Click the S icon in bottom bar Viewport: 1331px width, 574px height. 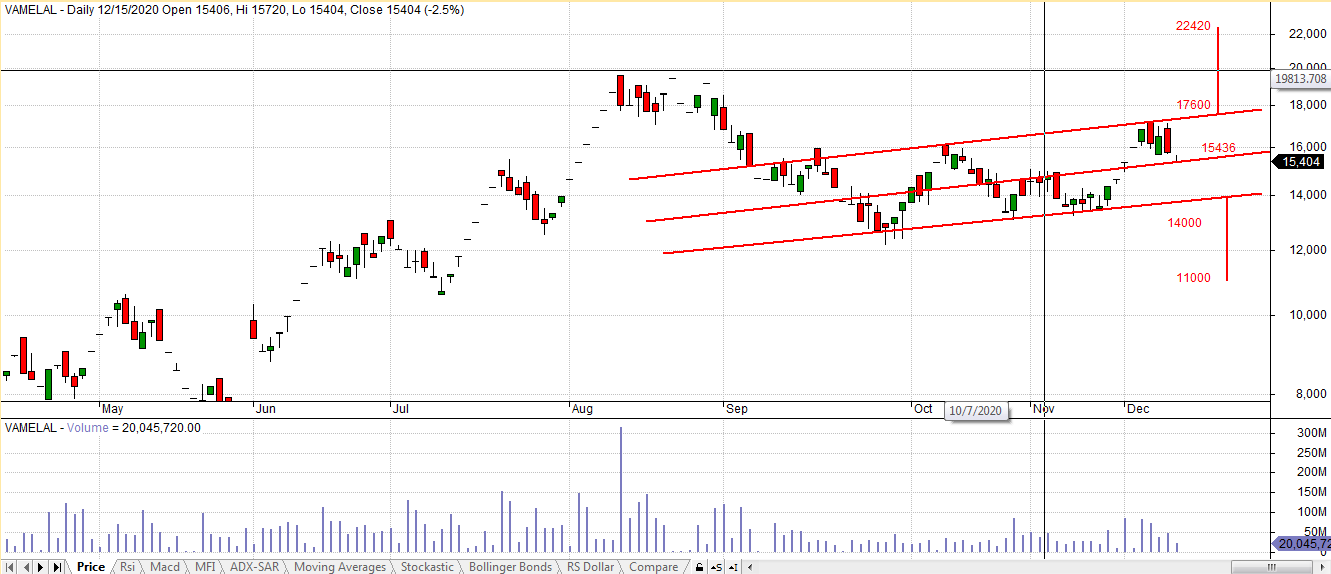[716, 567]
